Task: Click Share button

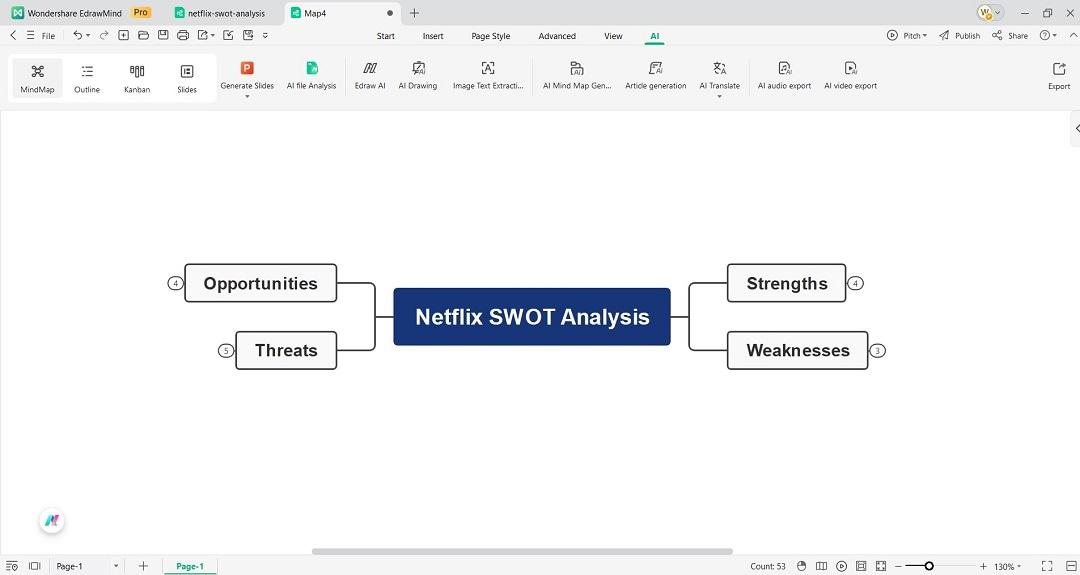Action: coord(1010,35)
